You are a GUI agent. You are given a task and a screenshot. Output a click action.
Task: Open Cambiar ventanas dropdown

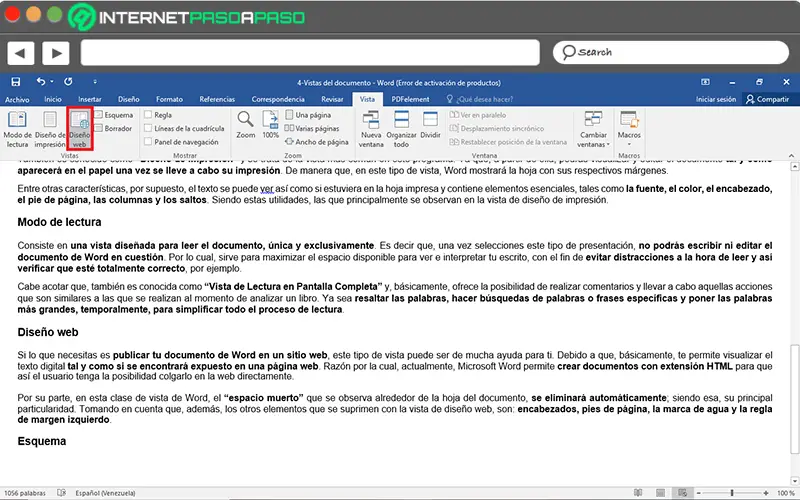[593, 130]
